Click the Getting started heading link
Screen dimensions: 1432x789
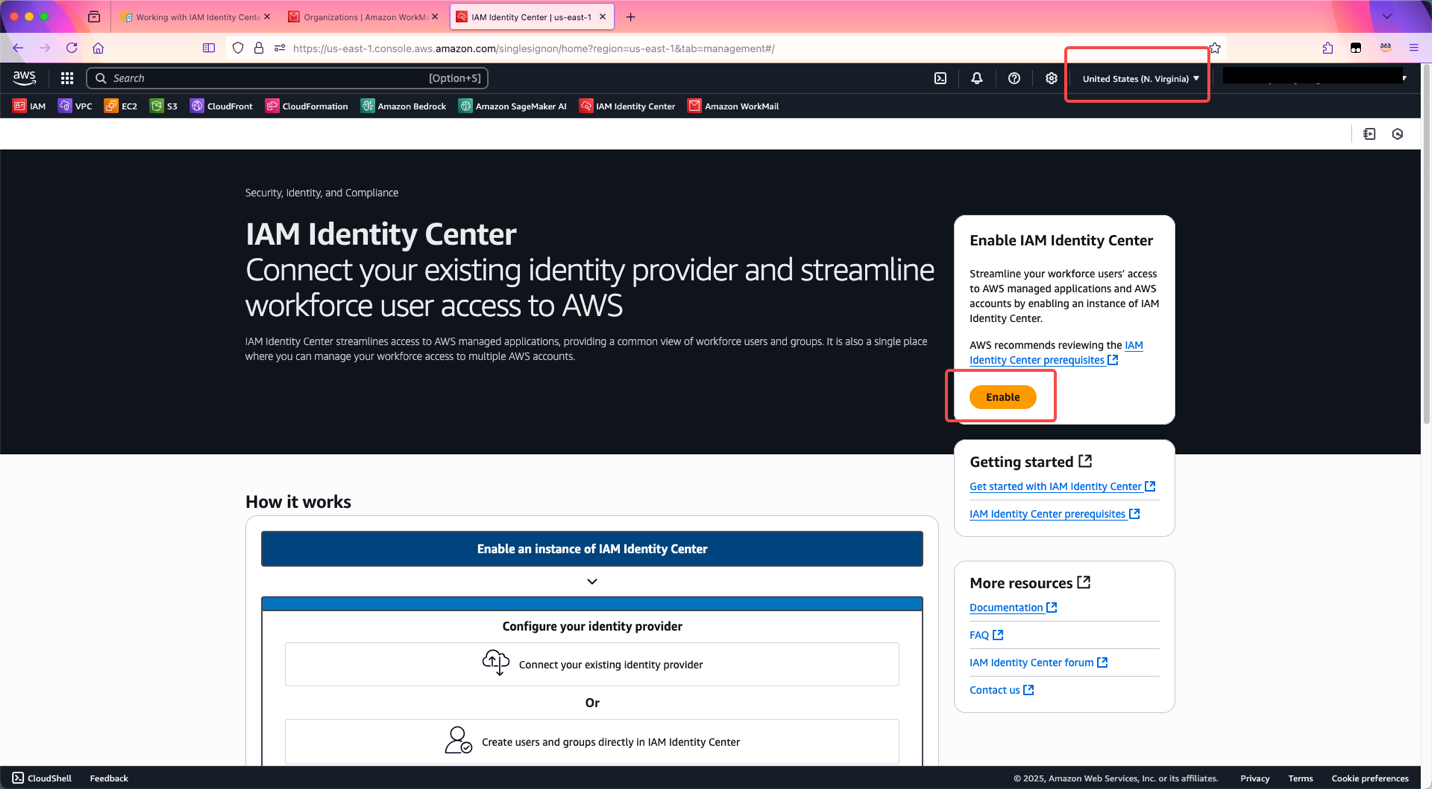pos(1030,462)
